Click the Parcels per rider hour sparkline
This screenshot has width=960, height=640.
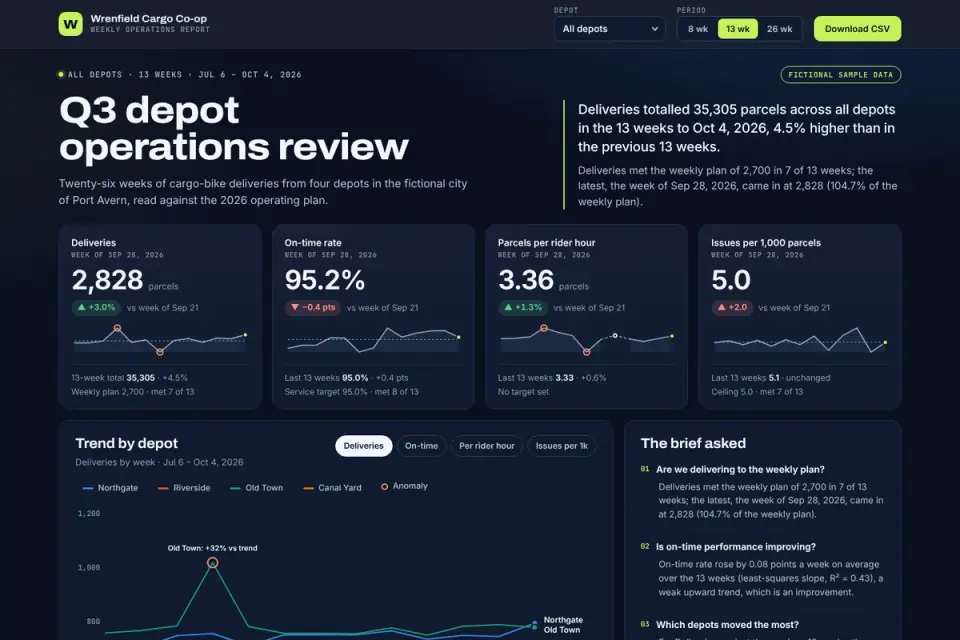(586, 340)
